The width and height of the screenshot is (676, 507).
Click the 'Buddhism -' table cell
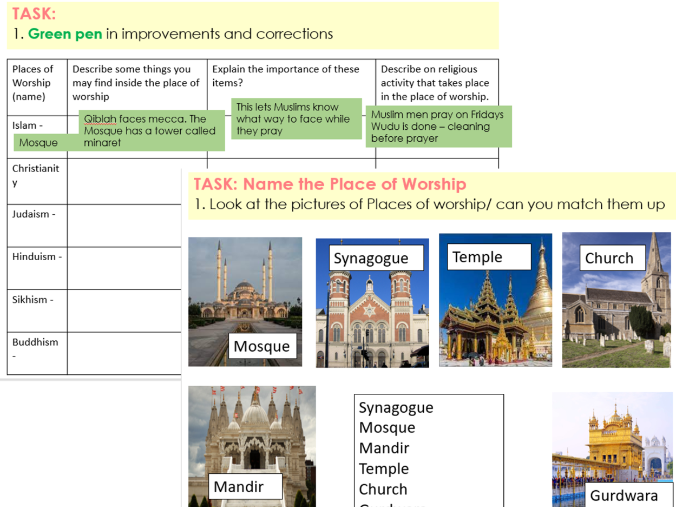(x=37, y=353)
